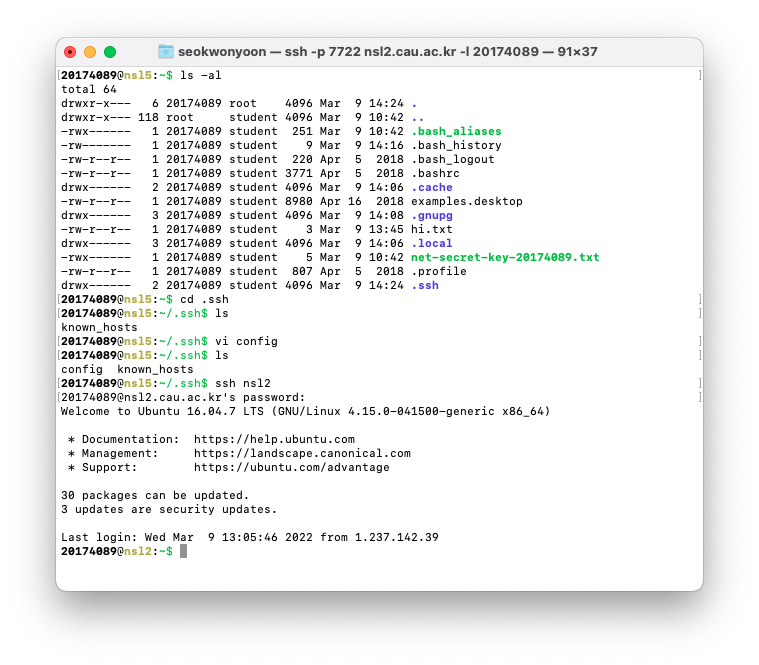The width and height of the screenshot is (759, 665).
Task: Click the '.local' directory name
Action: 432,243
